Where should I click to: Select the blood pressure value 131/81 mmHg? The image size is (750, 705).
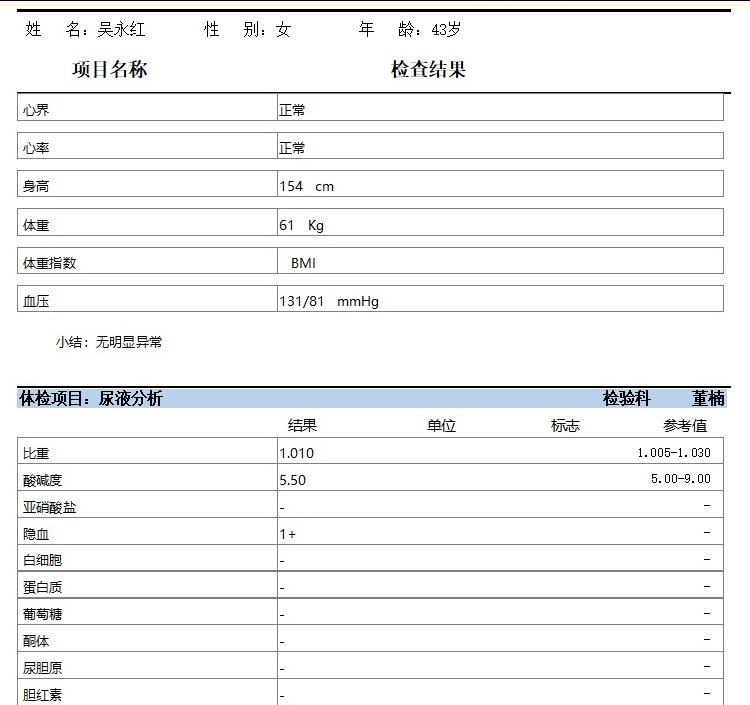[329, 301]
